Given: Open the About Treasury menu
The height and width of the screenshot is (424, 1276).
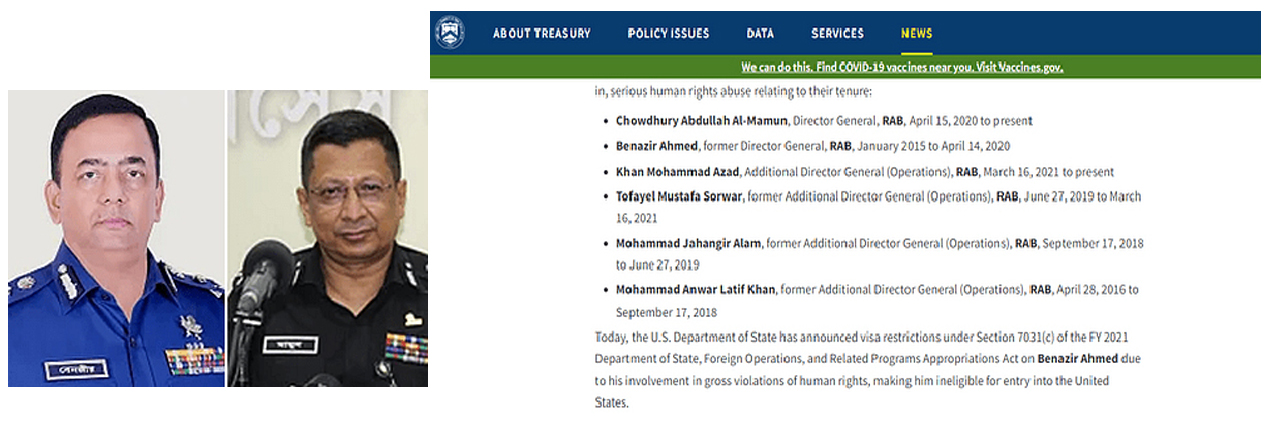Looking at the screenshot, I should 541,33.
